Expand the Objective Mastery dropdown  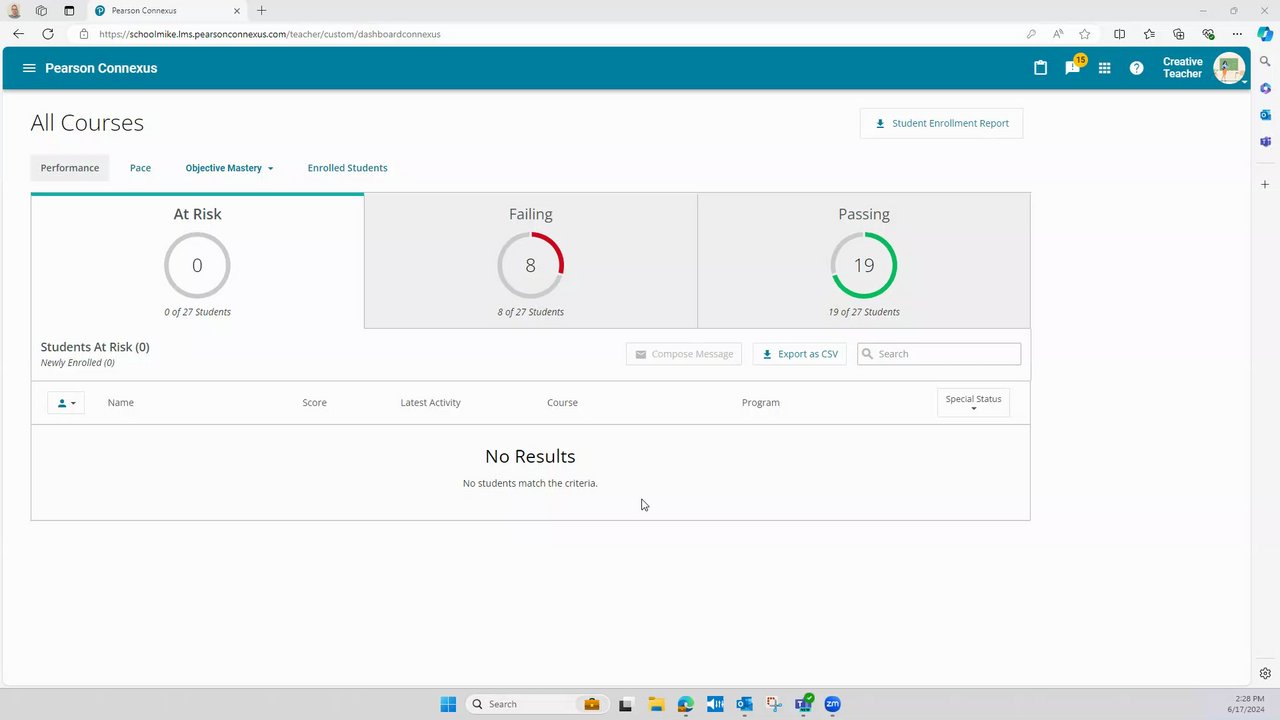229,168
